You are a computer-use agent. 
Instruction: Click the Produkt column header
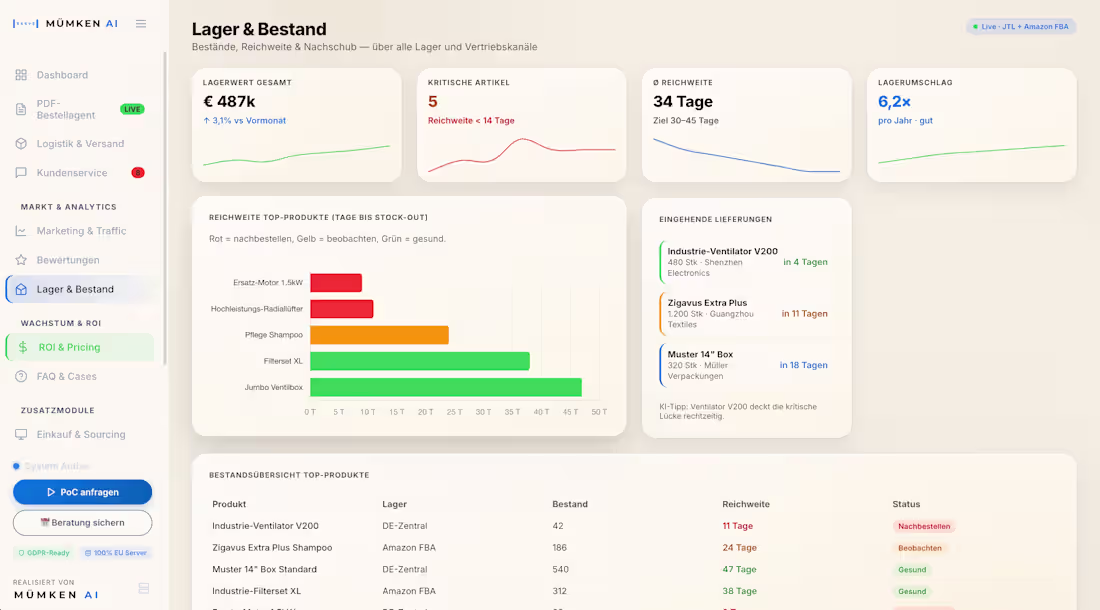pos(229,504)
